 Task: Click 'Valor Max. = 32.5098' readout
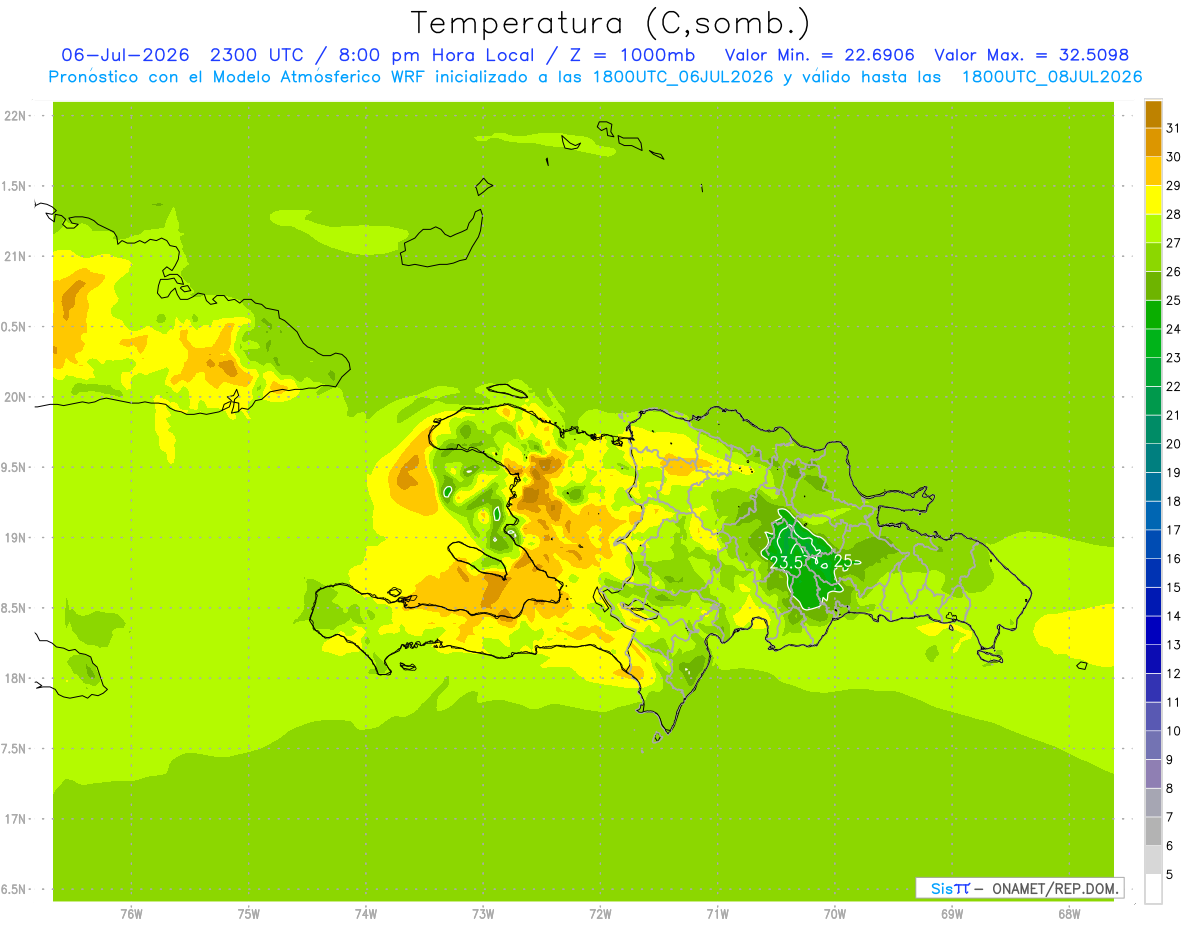(1032, 55)
